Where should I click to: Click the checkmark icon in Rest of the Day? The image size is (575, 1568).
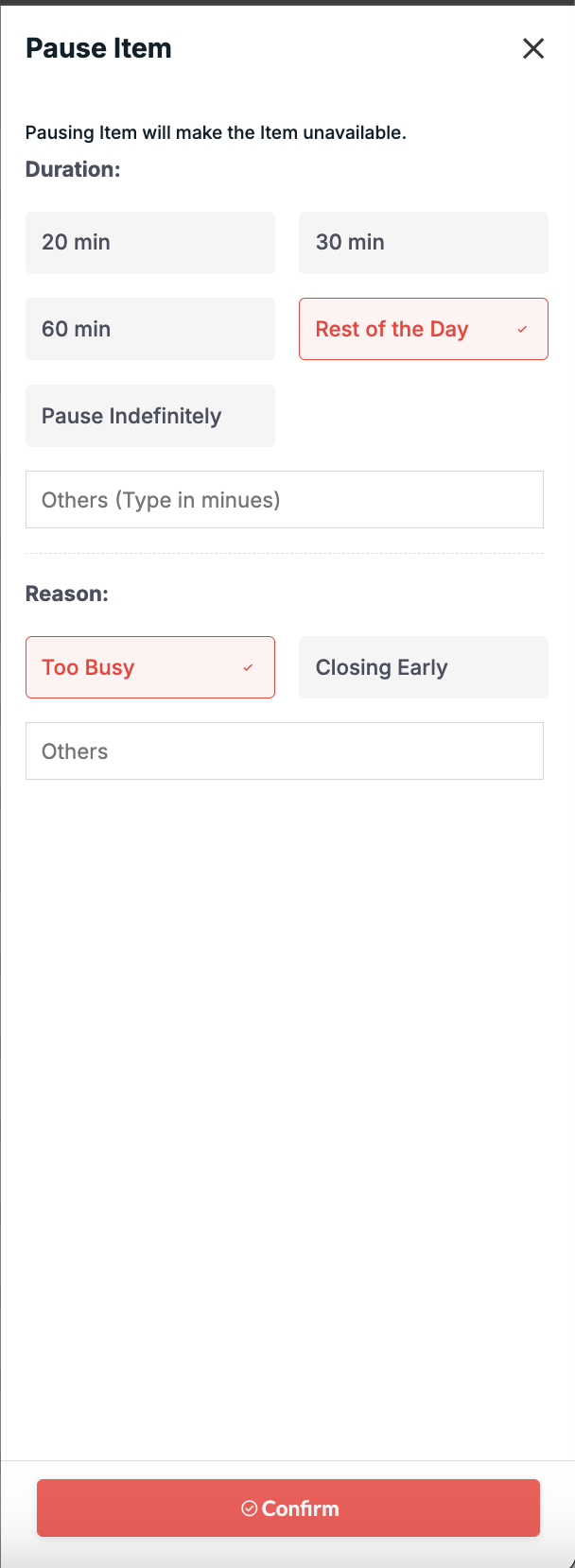coord(522,329)
